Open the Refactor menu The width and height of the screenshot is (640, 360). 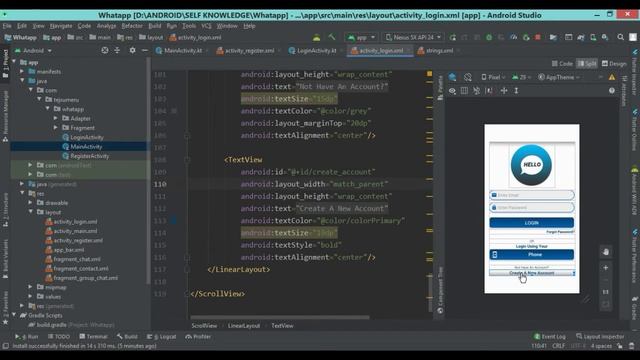[x=132, y=26]
